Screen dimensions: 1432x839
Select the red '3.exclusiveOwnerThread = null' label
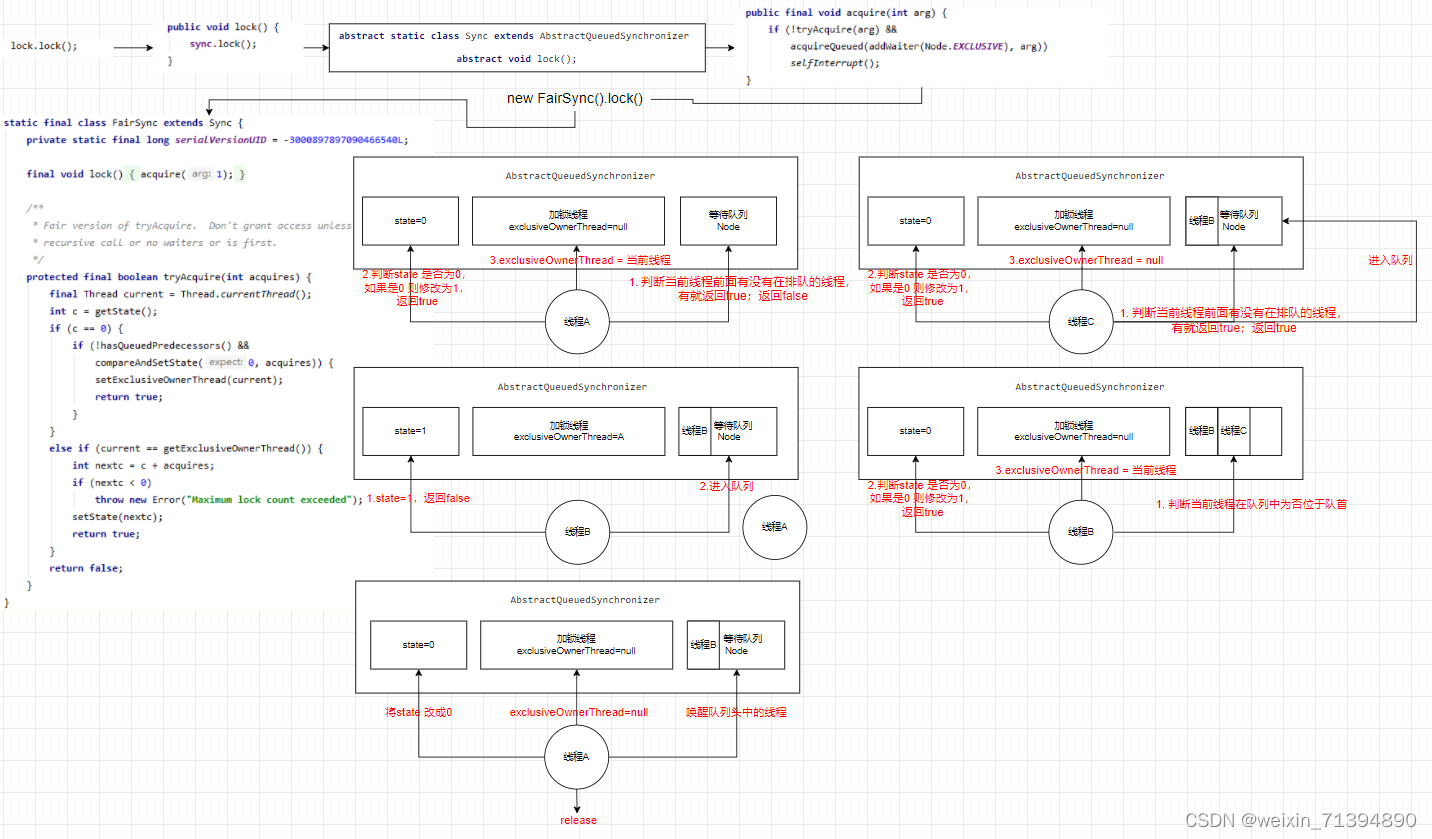click(x=1085, y=260)
